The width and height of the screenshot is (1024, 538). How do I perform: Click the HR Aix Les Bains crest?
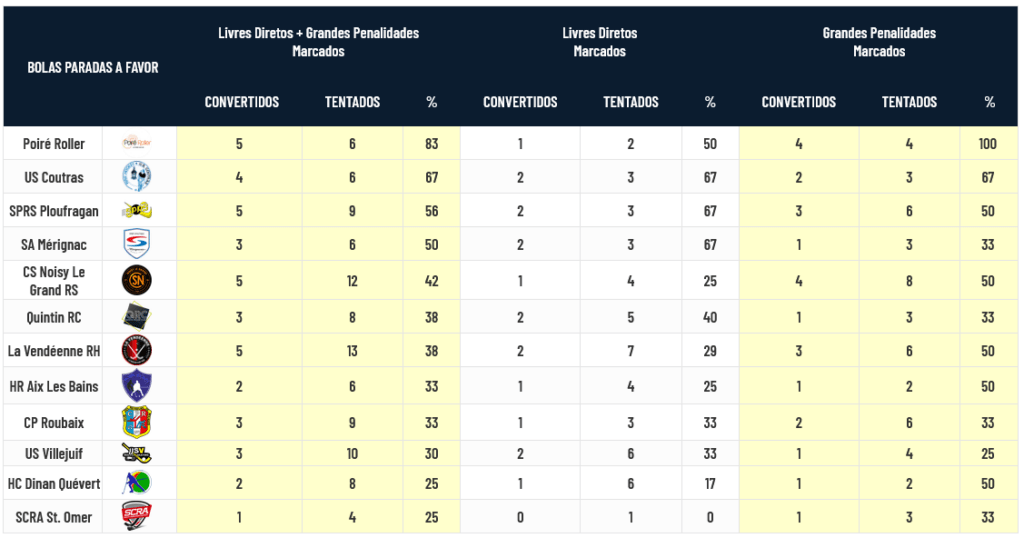137,386
